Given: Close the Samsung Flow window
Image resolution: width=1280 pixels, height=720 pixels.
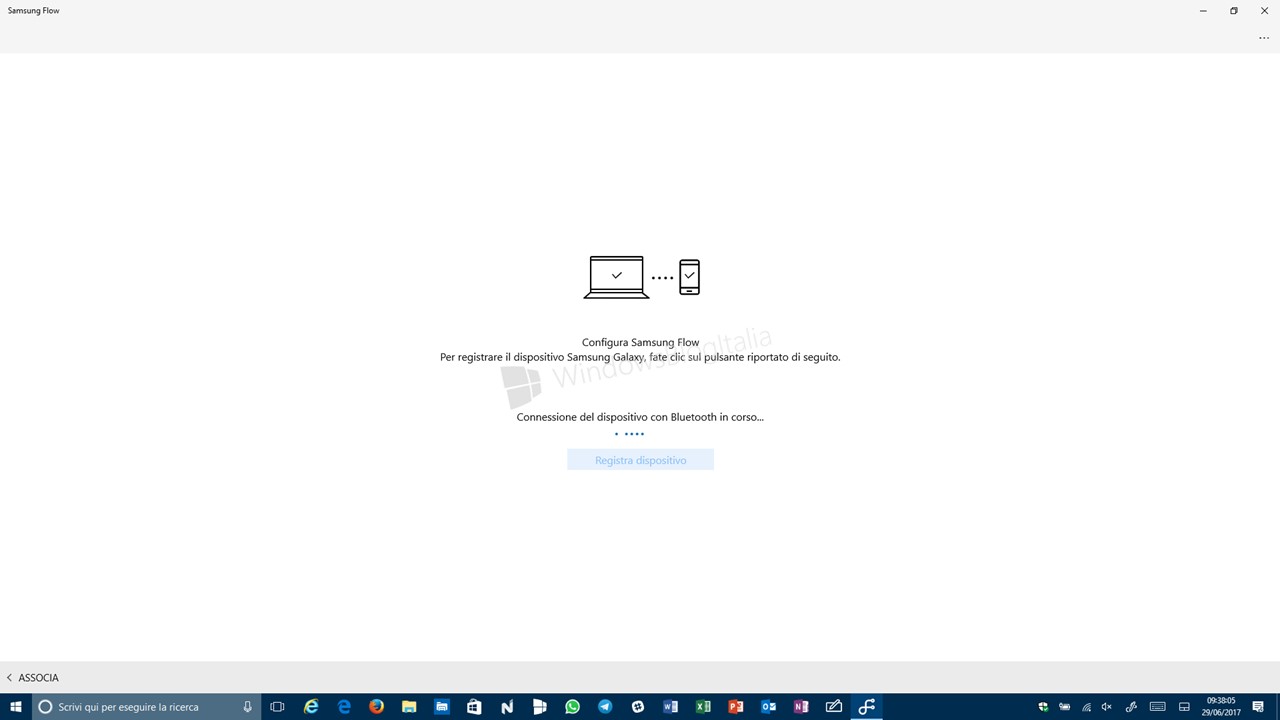Looking at the screenshot, I should [1264, 10].
